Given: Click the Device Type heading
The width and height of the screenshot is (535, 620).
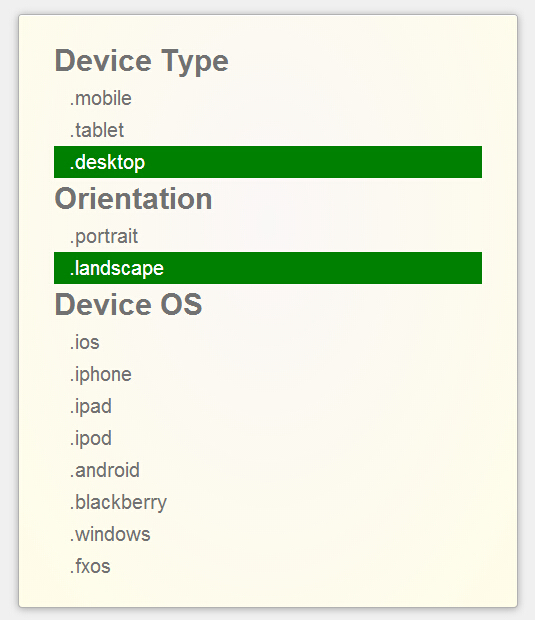Looking at the screenshot, I should coord(142,61).
